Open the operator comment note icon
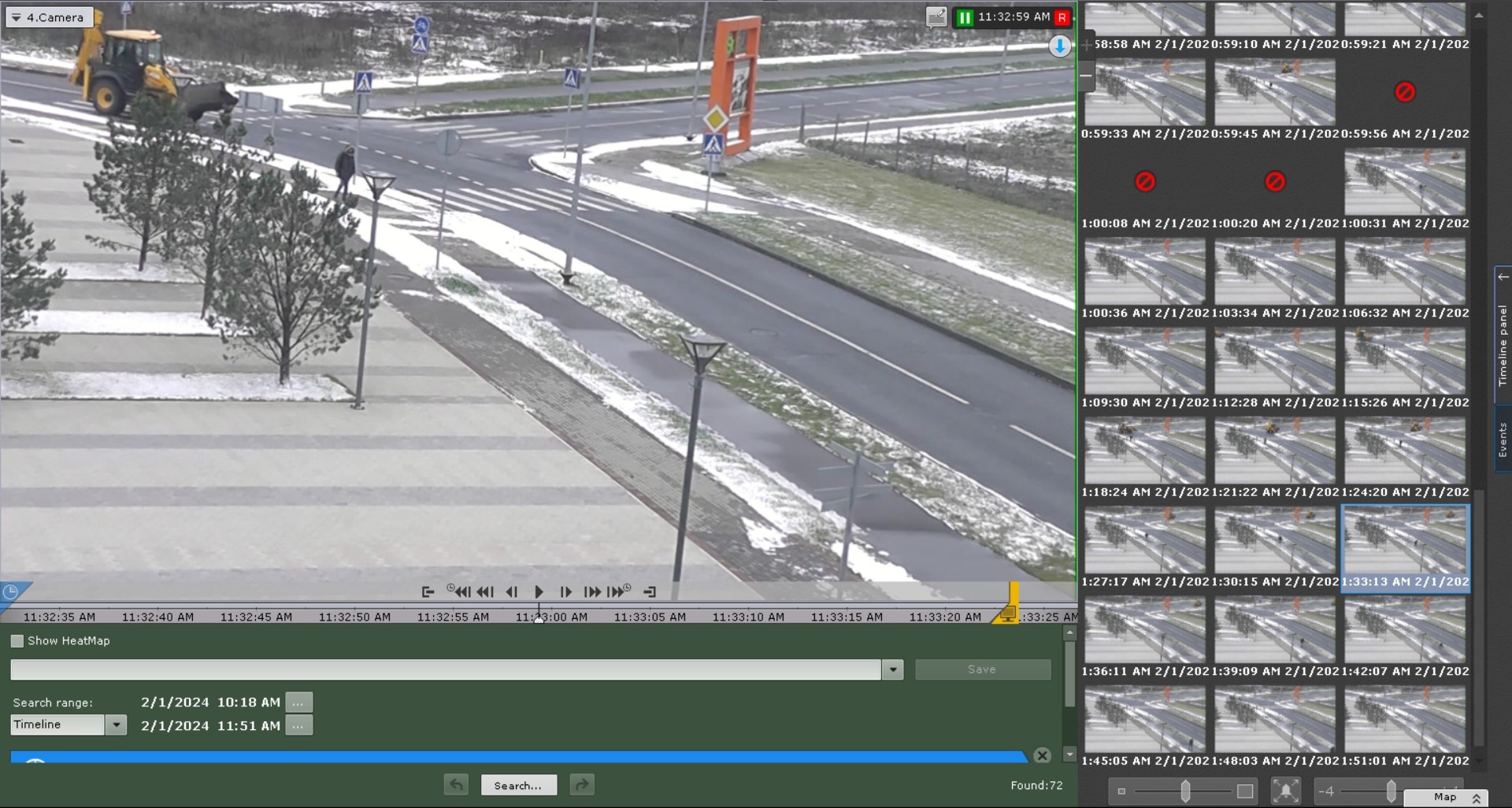This screenshot has width=1512, height=808. [936, 17]
